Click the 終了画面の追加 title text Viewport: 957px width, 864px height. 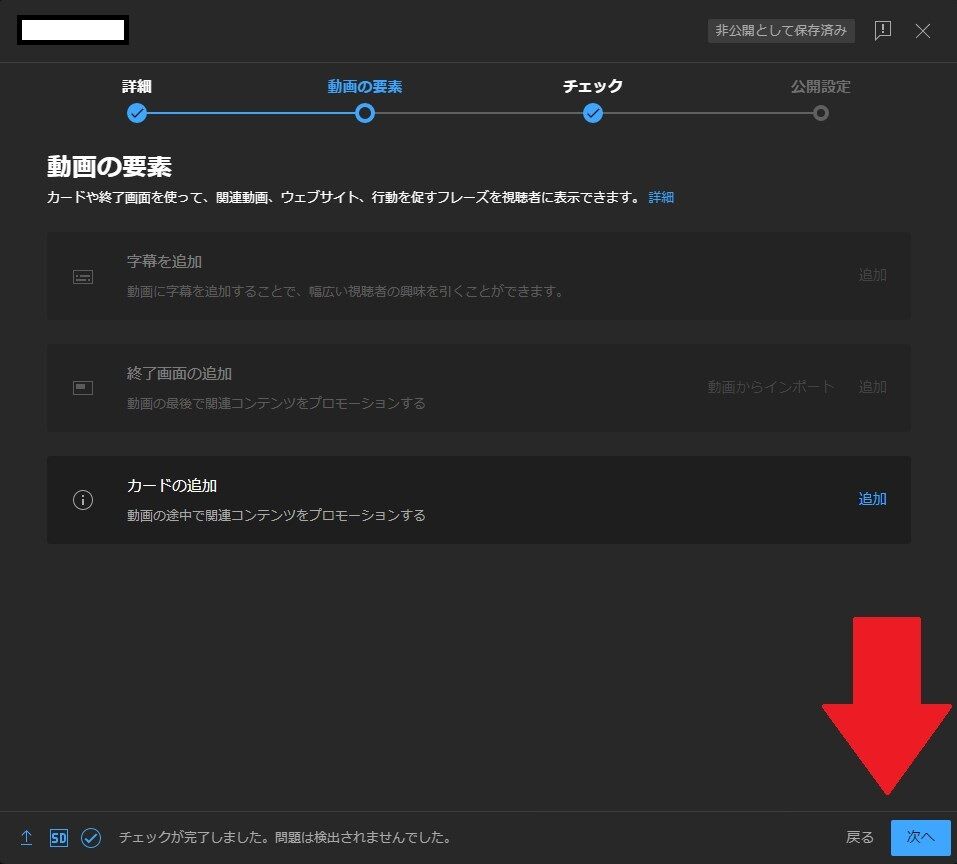[179, 373]
